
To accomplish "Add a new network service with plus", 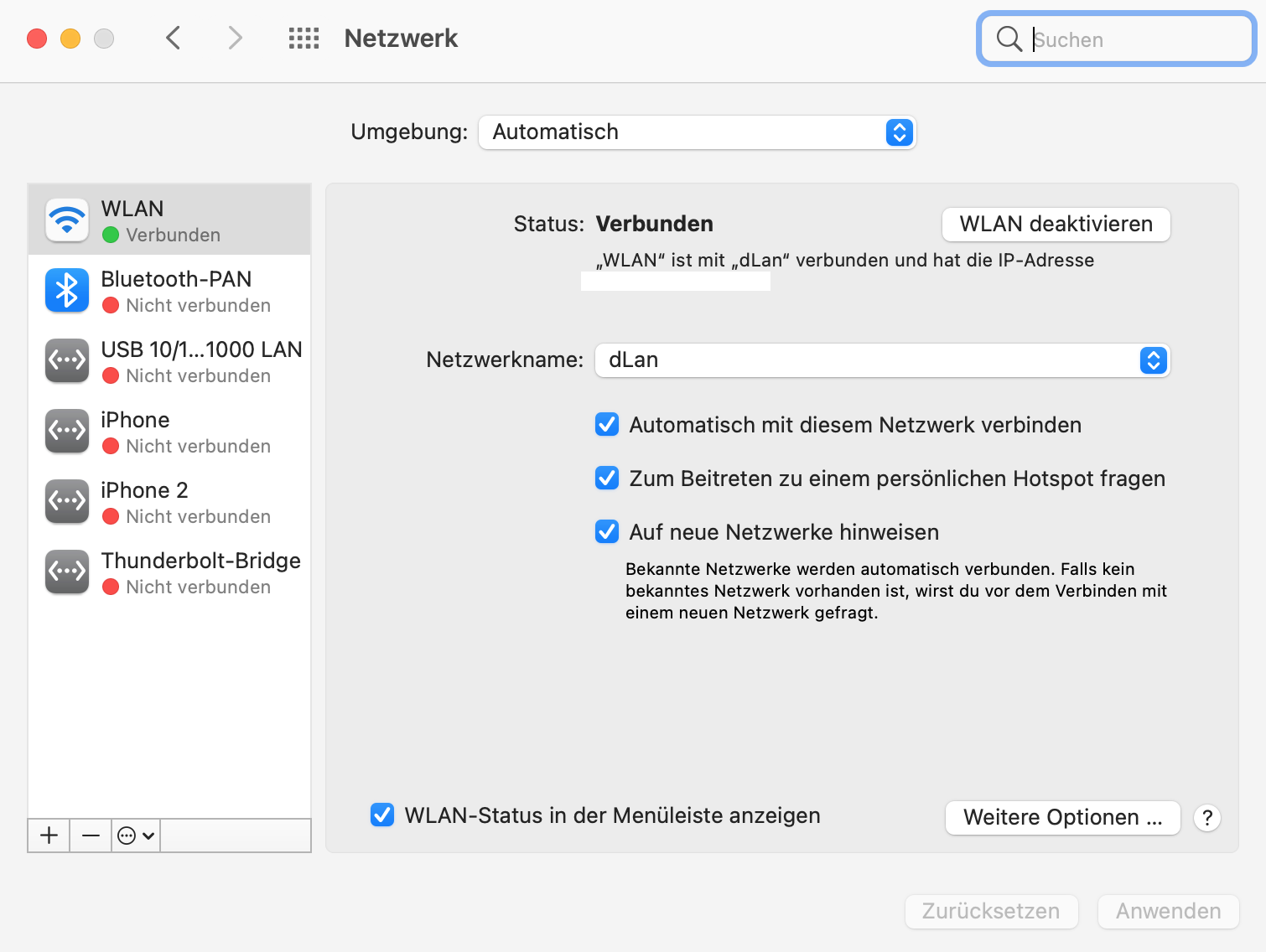I will 49,836.
